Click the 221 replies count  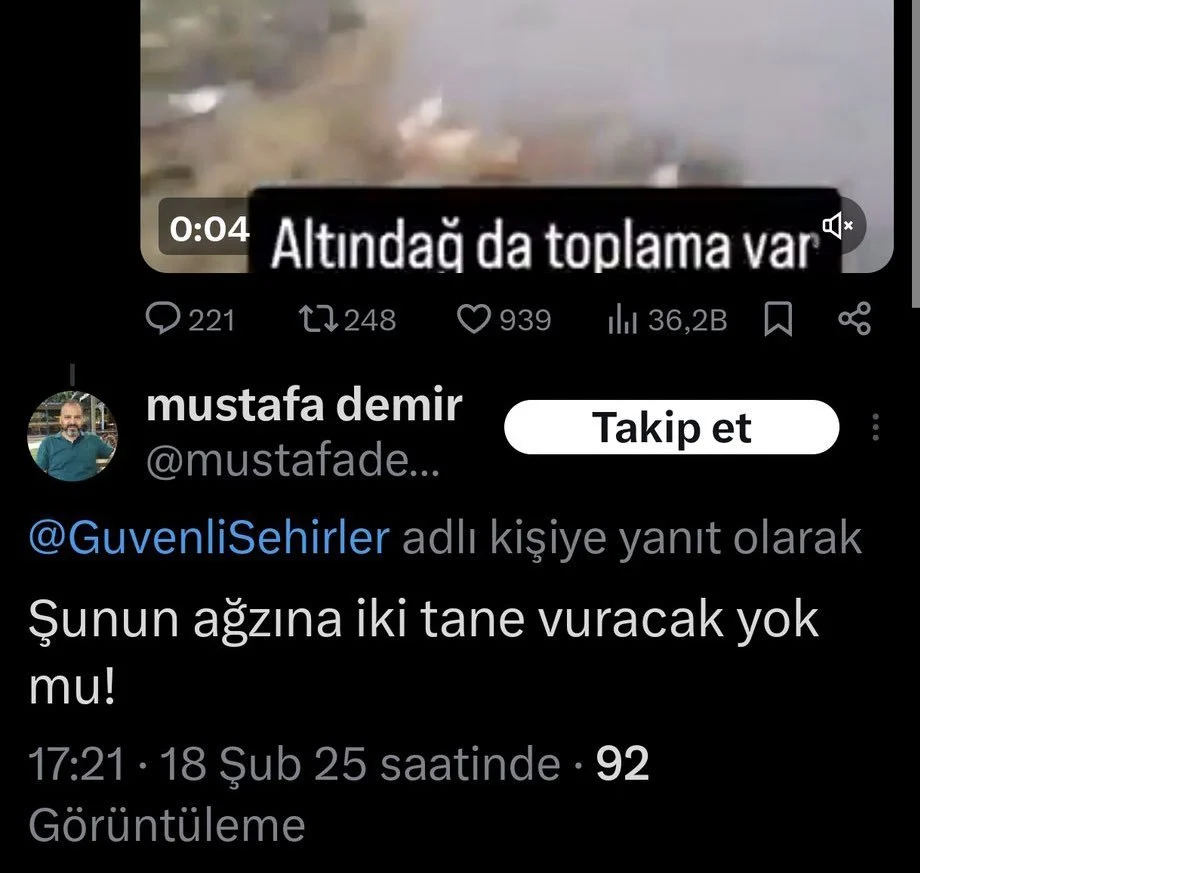[212, 320]
